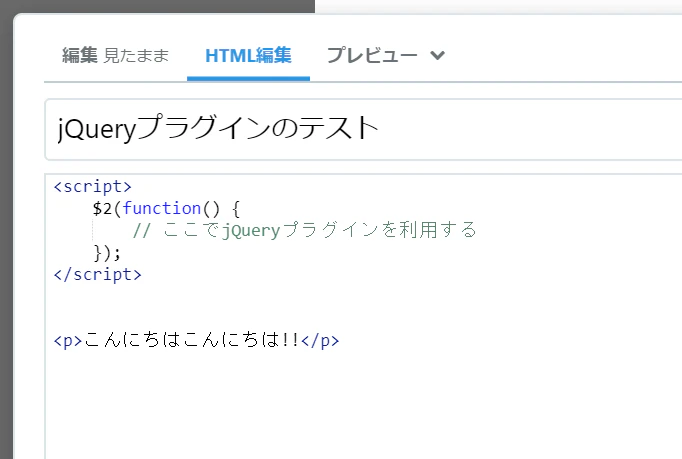Expand the プレビュー dropdown chevron
Image resolution: width=682 pixels, height=459 pixels.
[x=437, y=56]
